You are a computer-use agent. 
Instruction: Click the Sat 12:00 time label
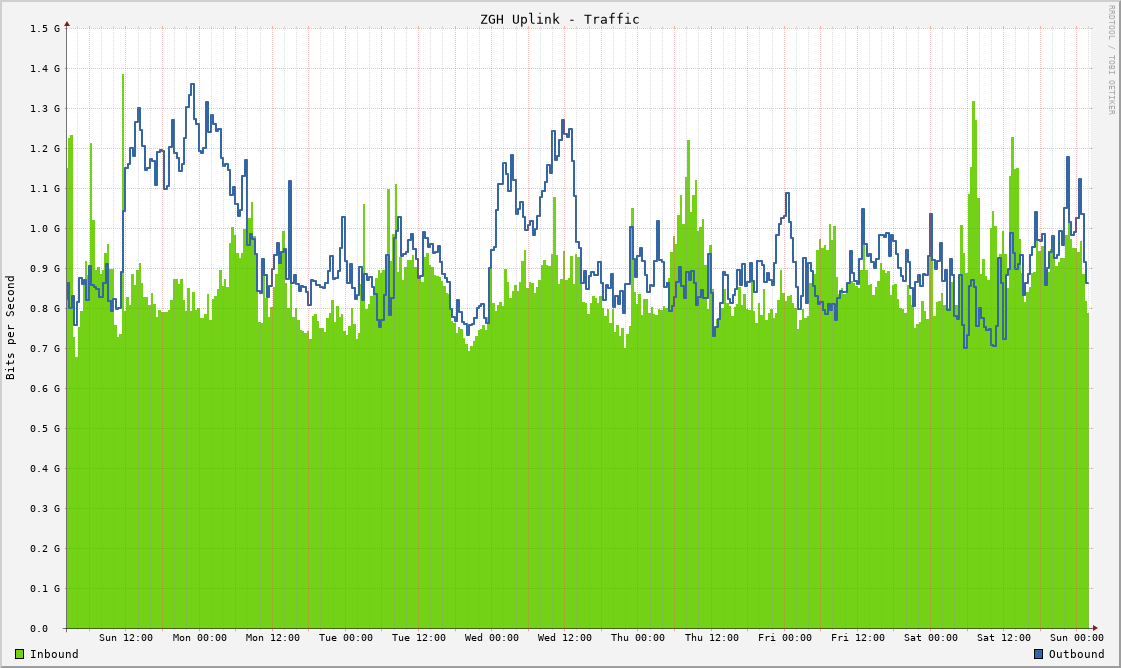pyautogui.click(x=1004, y=638)
